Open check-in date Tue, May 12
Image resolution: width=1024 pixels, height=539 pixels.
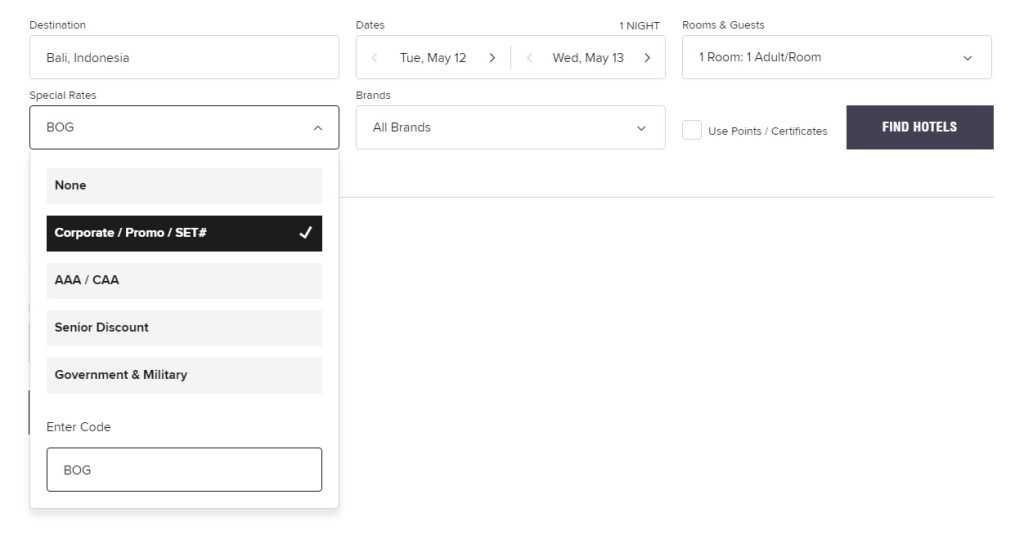(x=433, y=58)
